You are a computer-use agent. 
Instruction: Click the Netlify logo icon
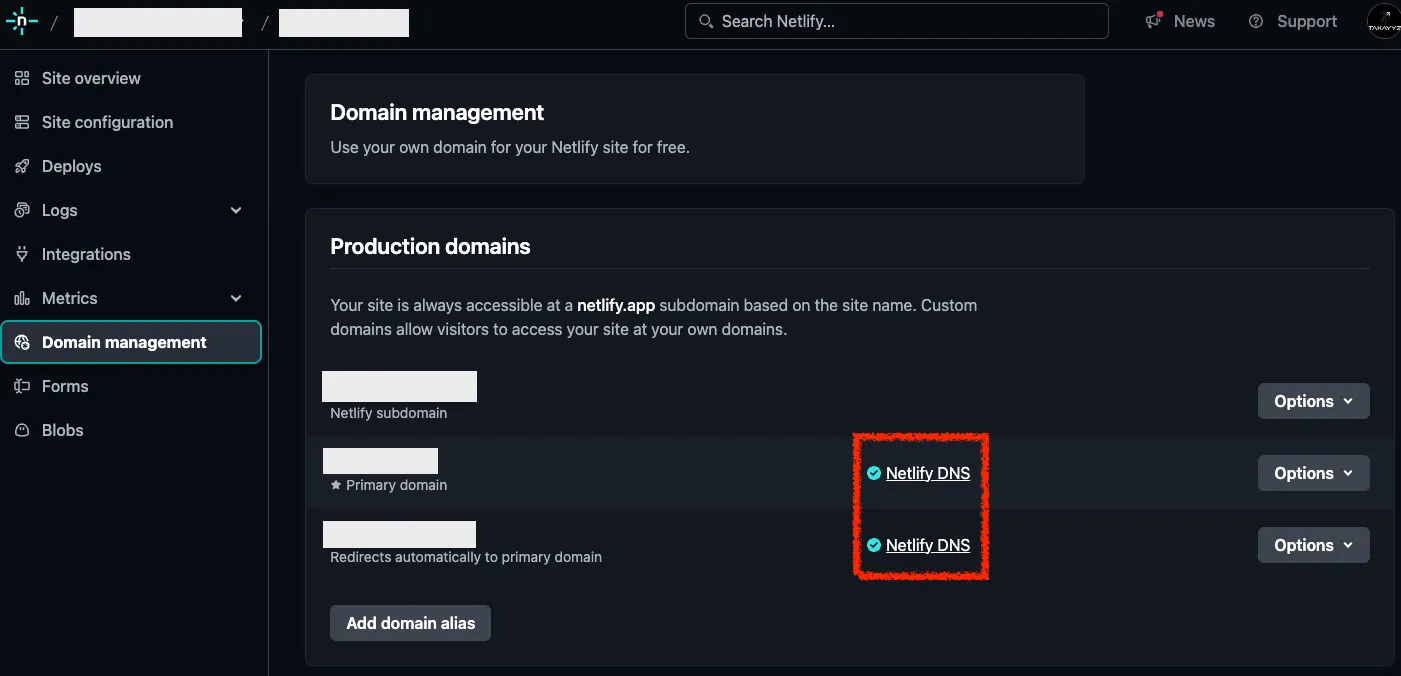21,21
